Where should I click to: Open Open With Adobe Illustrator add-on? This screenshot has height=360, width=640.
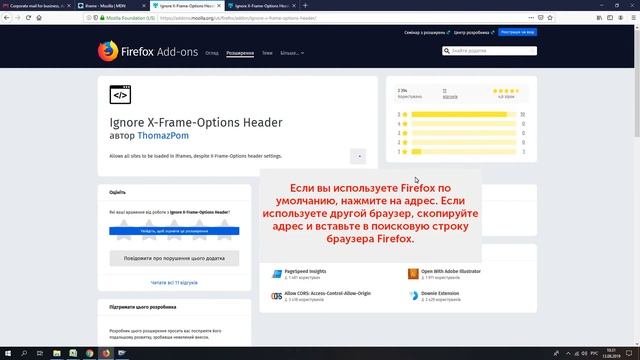pos(451,271)
